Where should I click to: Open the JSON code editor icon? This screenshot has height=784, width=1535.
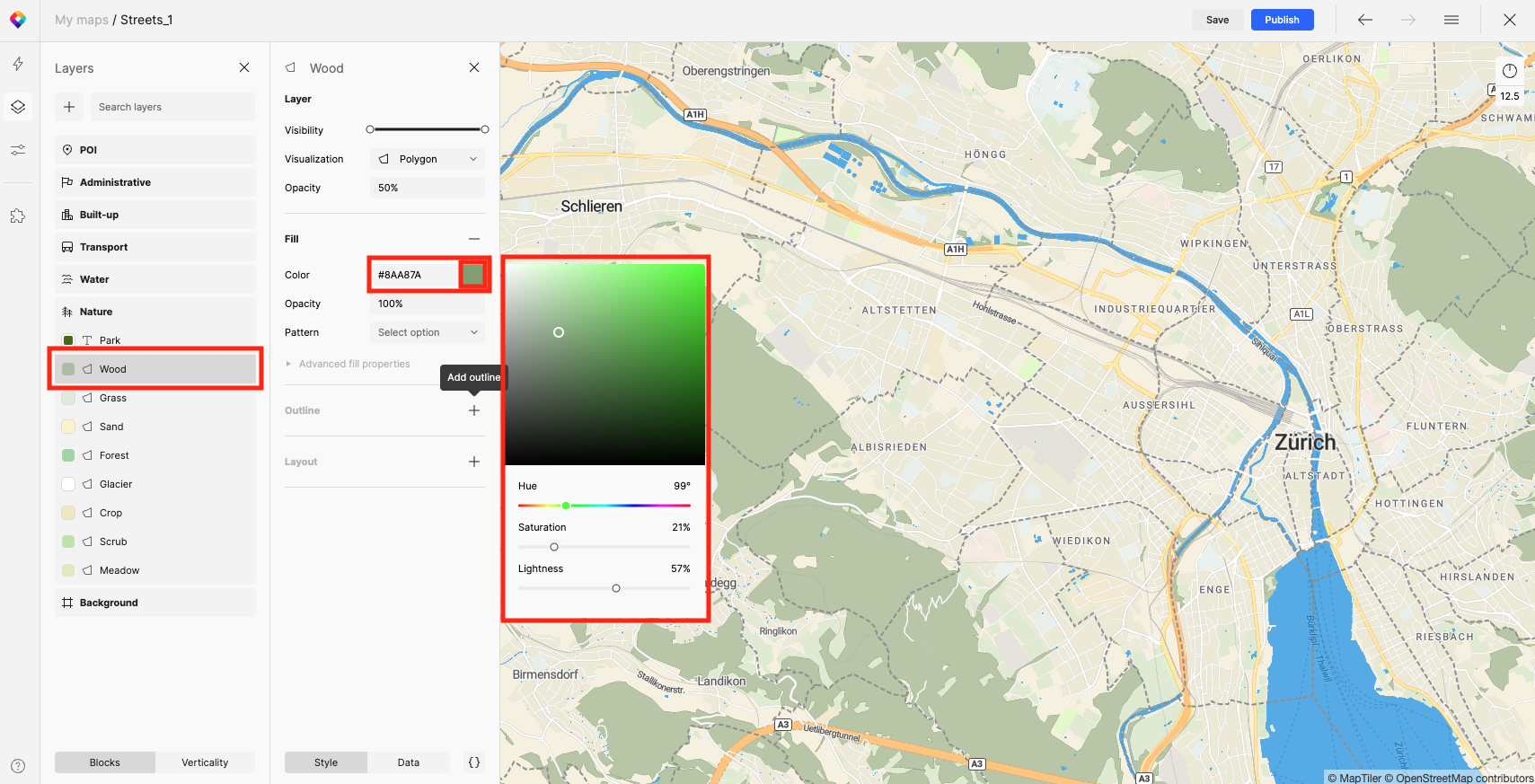tap(473, 762)
